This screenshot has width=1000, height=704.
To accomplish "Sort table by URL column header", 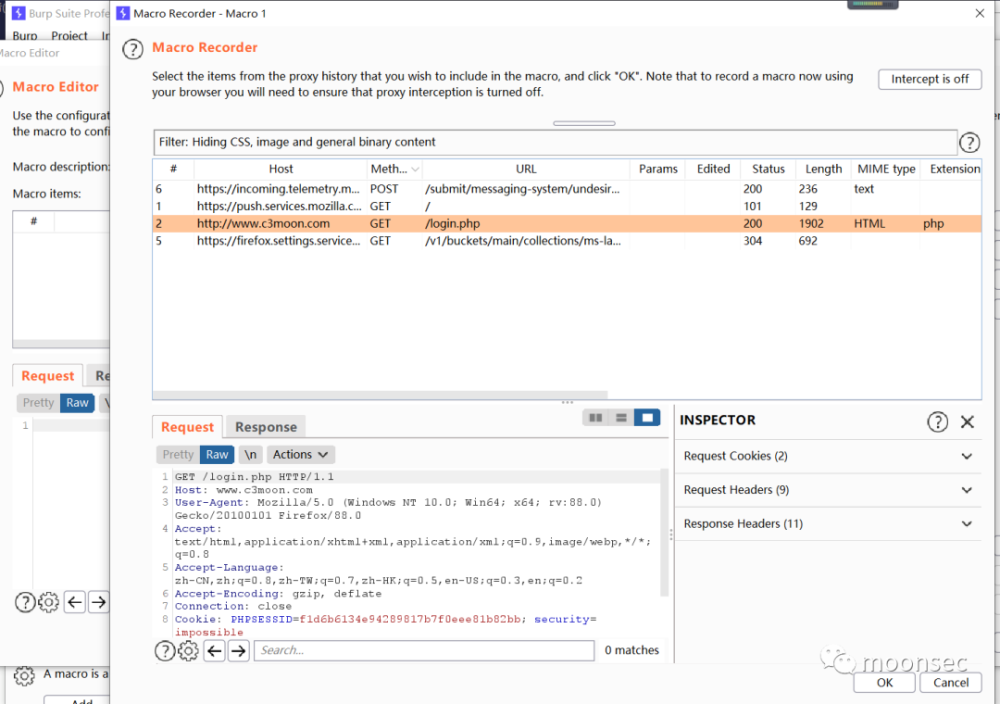I will point(526,169).
